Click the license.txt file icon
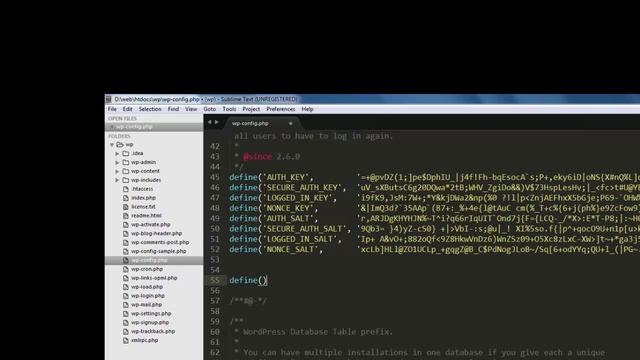 pyautogui.click(x=126, y=207)
